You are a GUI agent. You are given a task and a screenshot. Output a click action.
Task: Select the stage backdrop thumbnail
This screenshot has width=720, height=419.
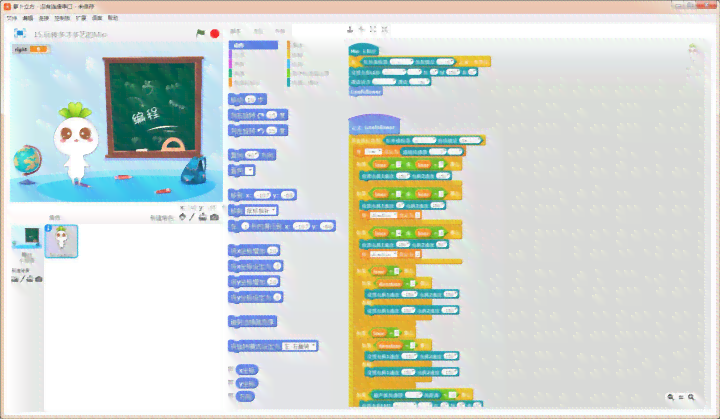coord(27,238)
